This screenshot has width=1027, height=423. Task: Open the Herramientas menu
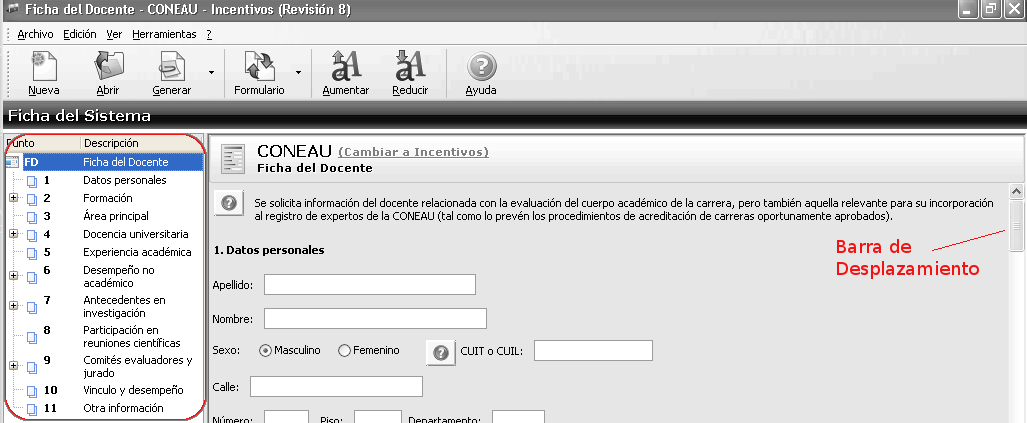click(x=164, y=34)
